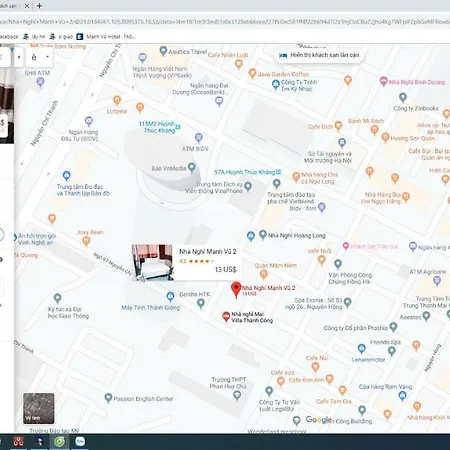Viewport: 450px width, 450px height.
Task: Click the Lotteria restaurant pin
Action: coord(117,100)
